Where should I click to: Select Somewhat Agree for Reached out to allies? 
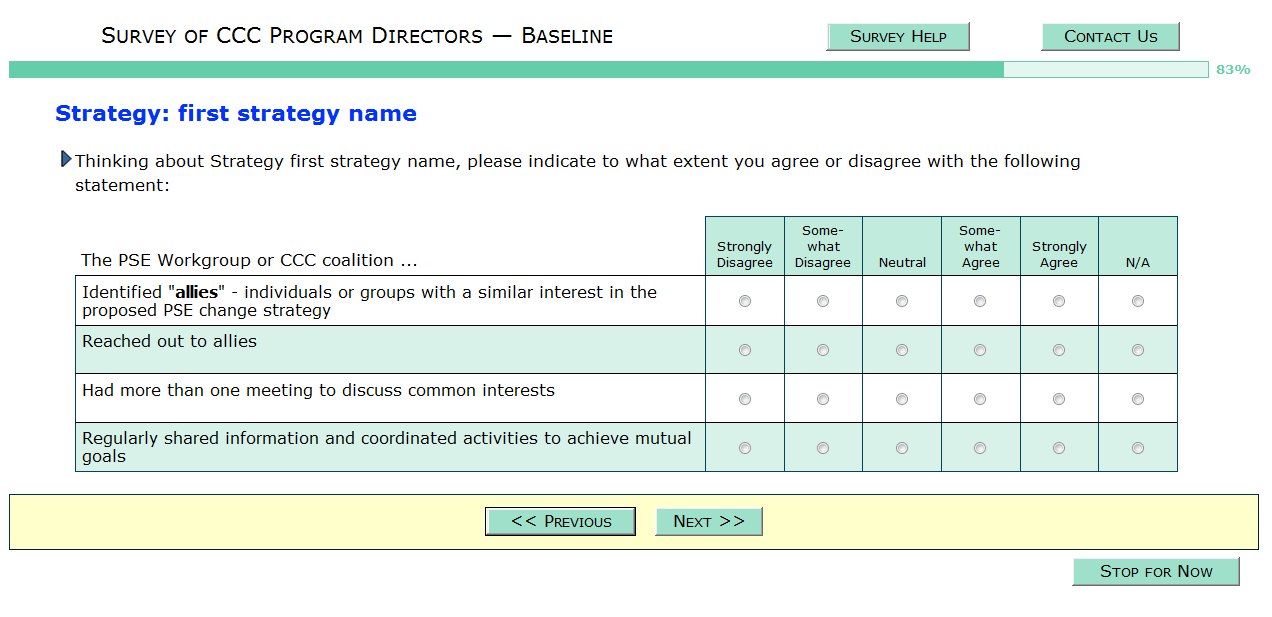[x=980, y=350]
